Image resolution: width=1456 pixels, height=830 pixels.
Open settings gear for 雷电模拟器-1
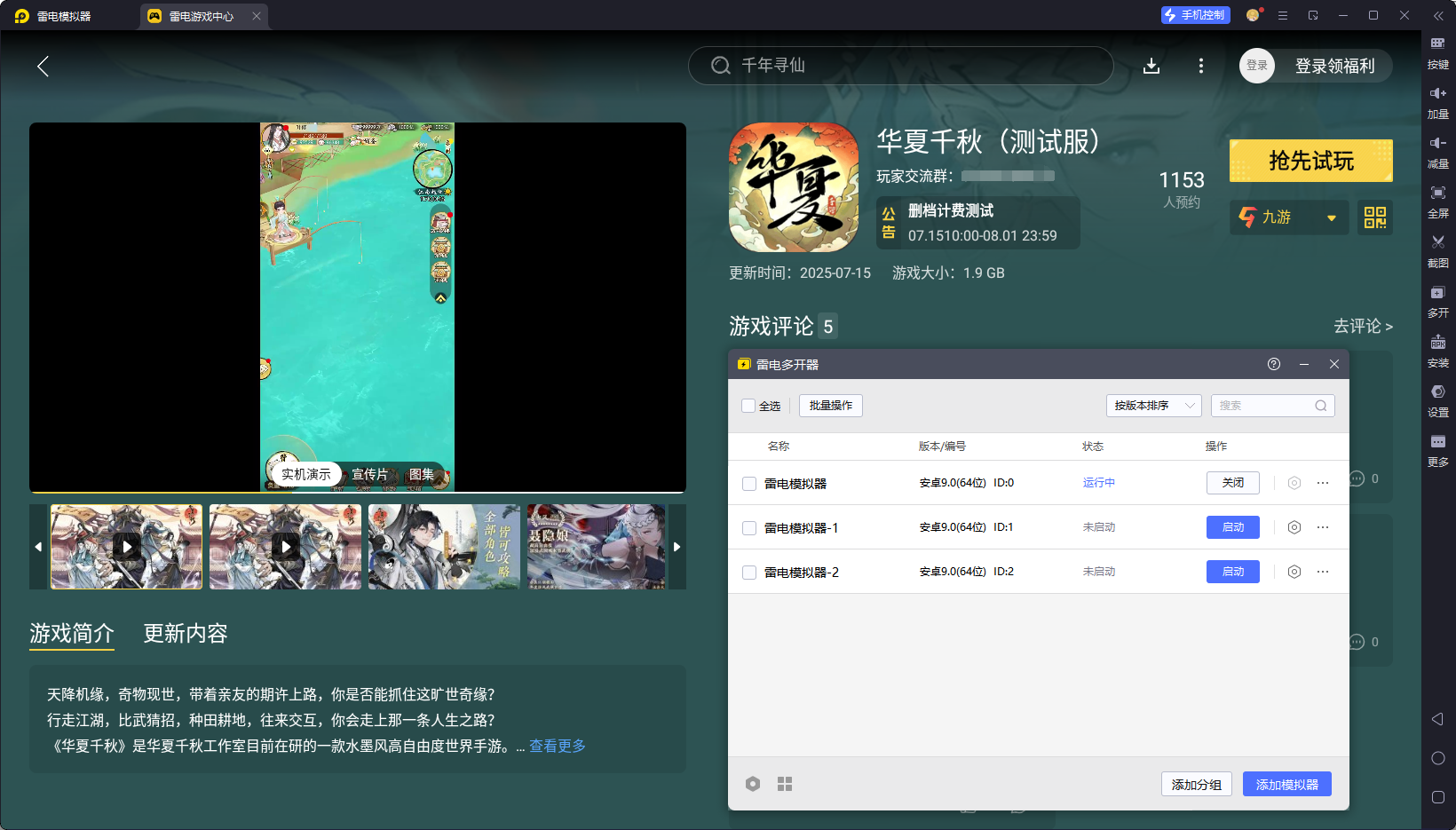(1294, 527)
